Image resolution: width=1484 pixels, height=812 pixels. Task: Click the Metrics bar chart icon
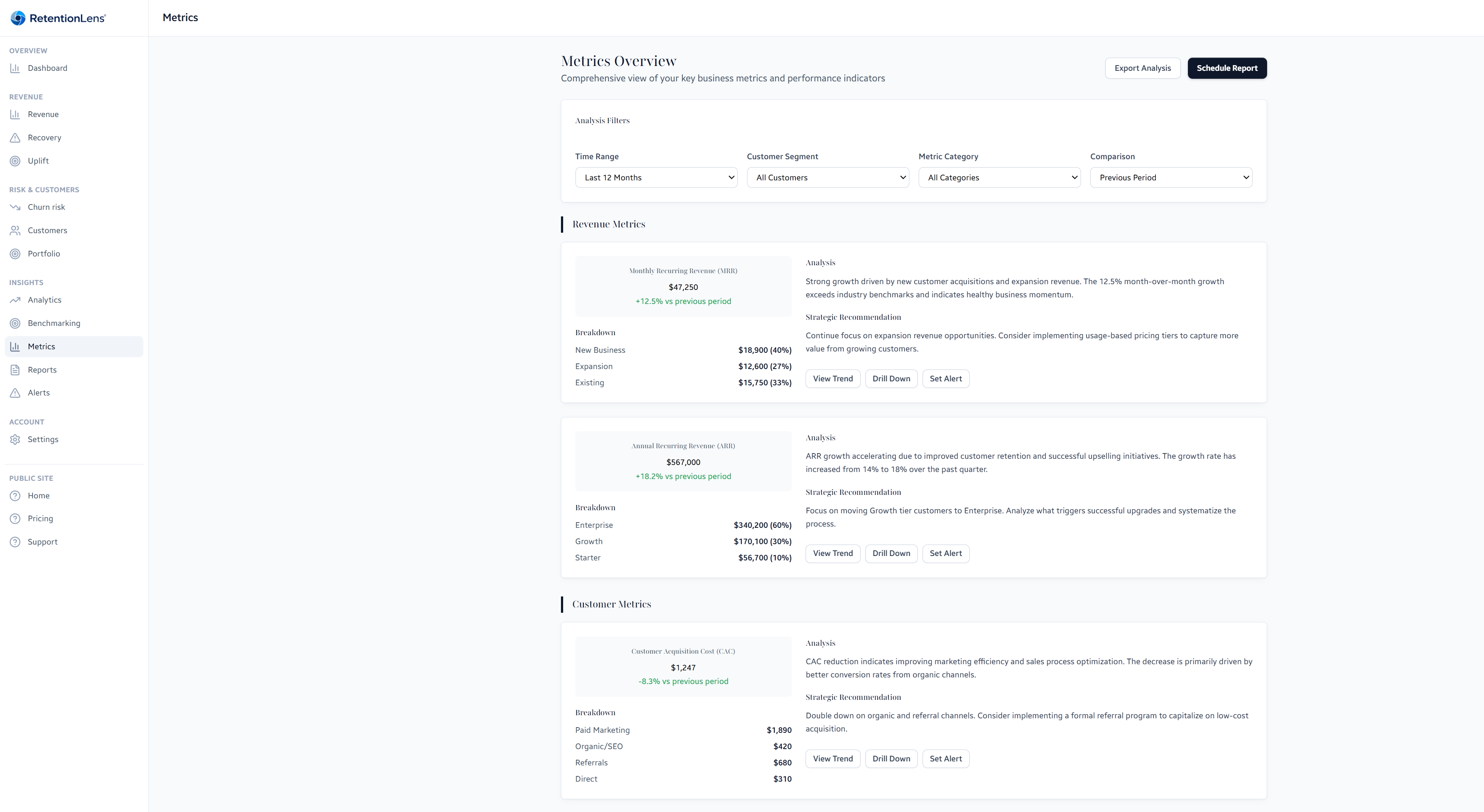coord(15,347)
